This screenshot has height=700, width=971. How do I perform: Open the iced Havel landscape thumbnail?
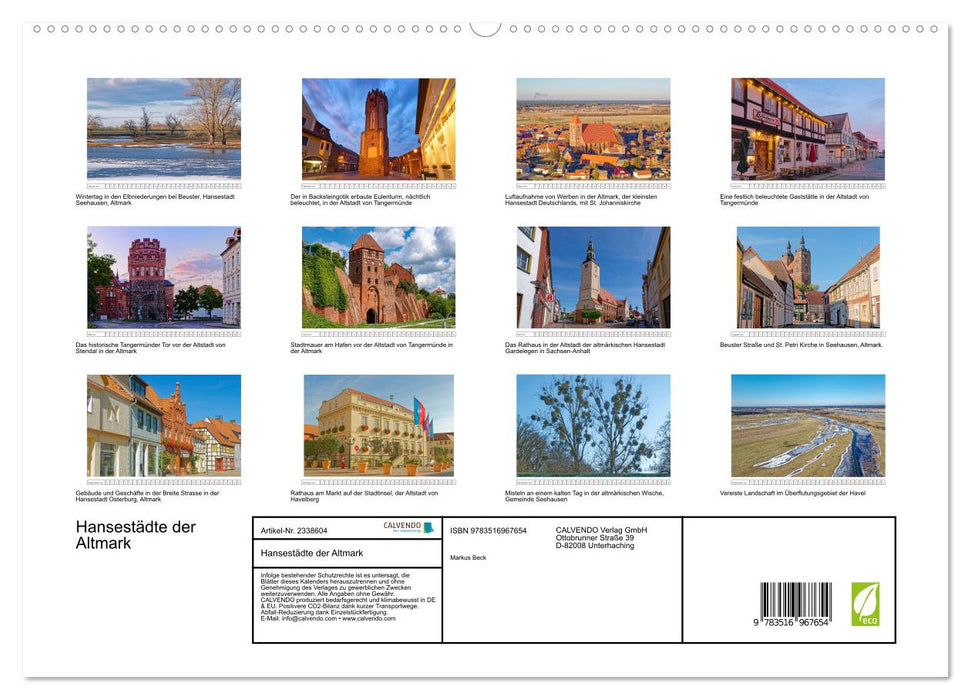coord(808,426)
